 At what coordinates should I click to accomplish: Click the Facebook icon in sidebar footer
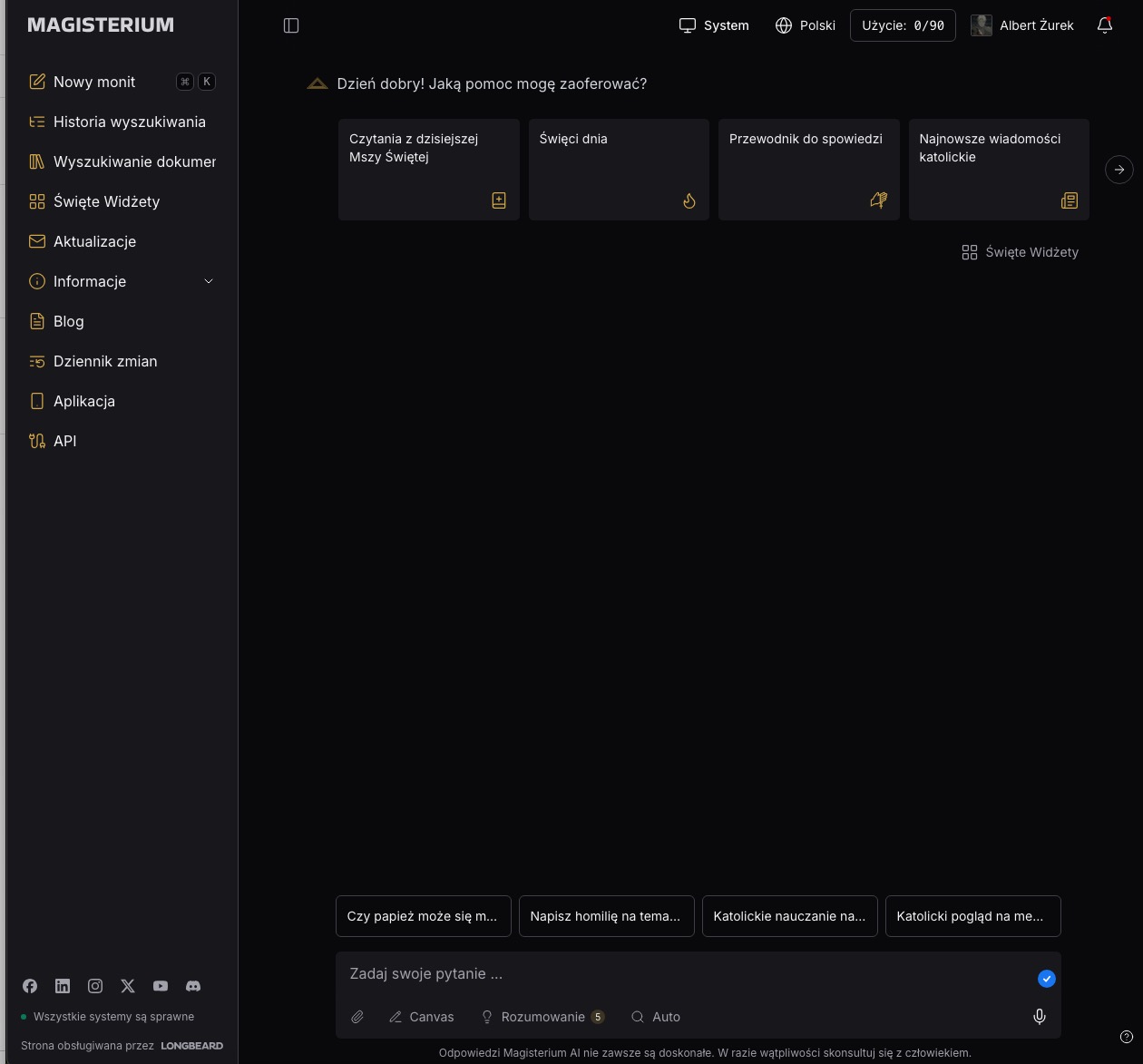coord(30,986)
